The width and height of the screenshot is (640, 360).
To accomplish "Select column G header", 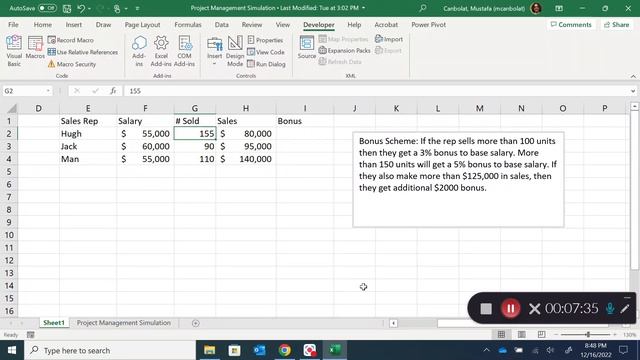I will pos(195,108).
